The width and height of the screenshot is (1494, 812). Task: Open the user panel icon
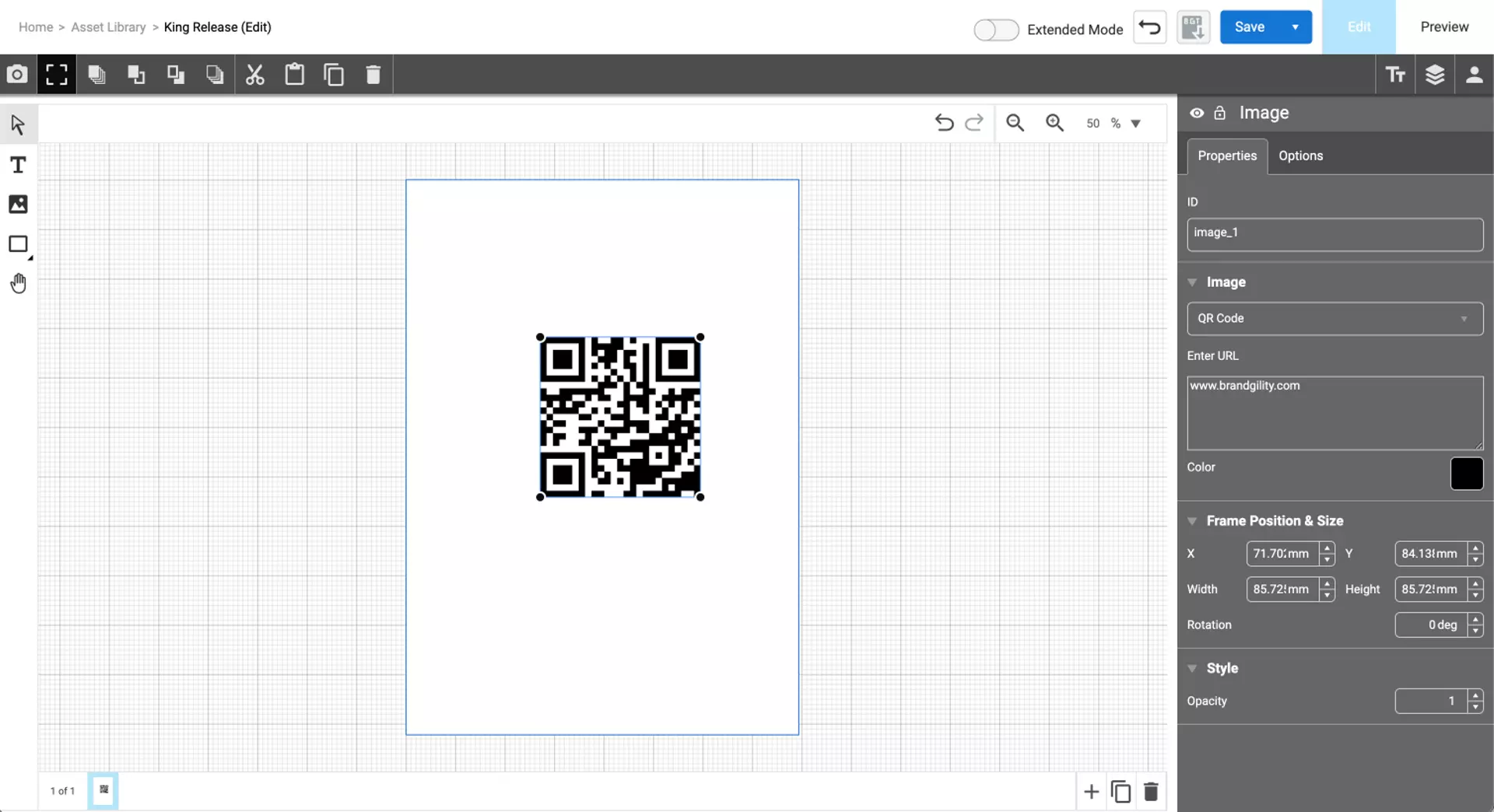tap(1474, 75)
